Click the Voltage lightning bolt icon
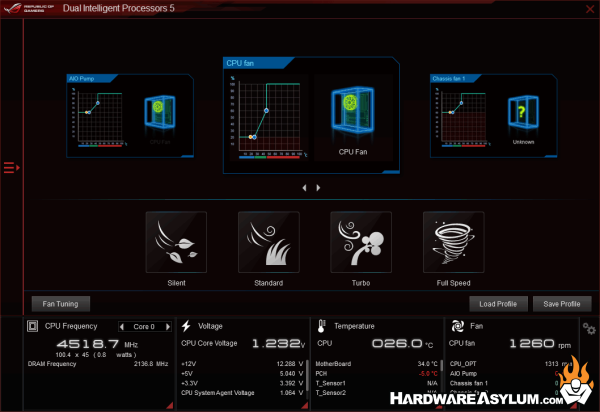The image size is (600, 412). (x=186, y=326)
